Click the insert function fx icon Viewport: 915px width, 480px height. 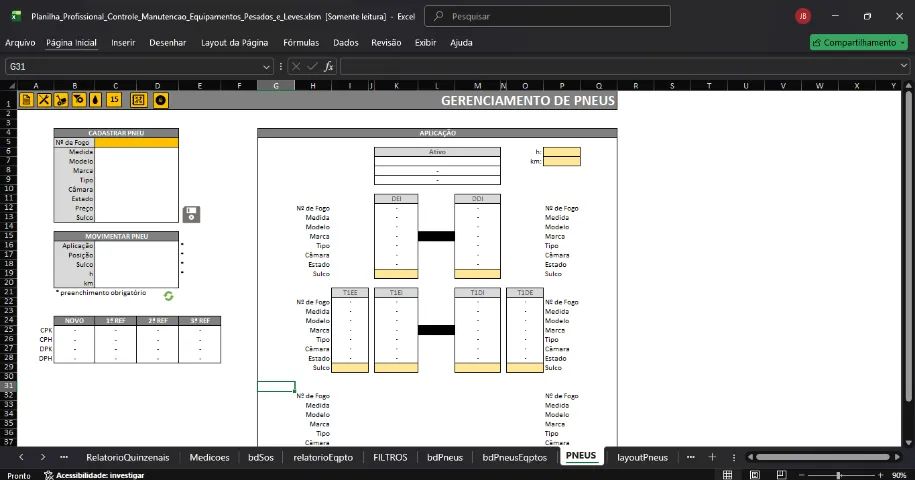328,66
